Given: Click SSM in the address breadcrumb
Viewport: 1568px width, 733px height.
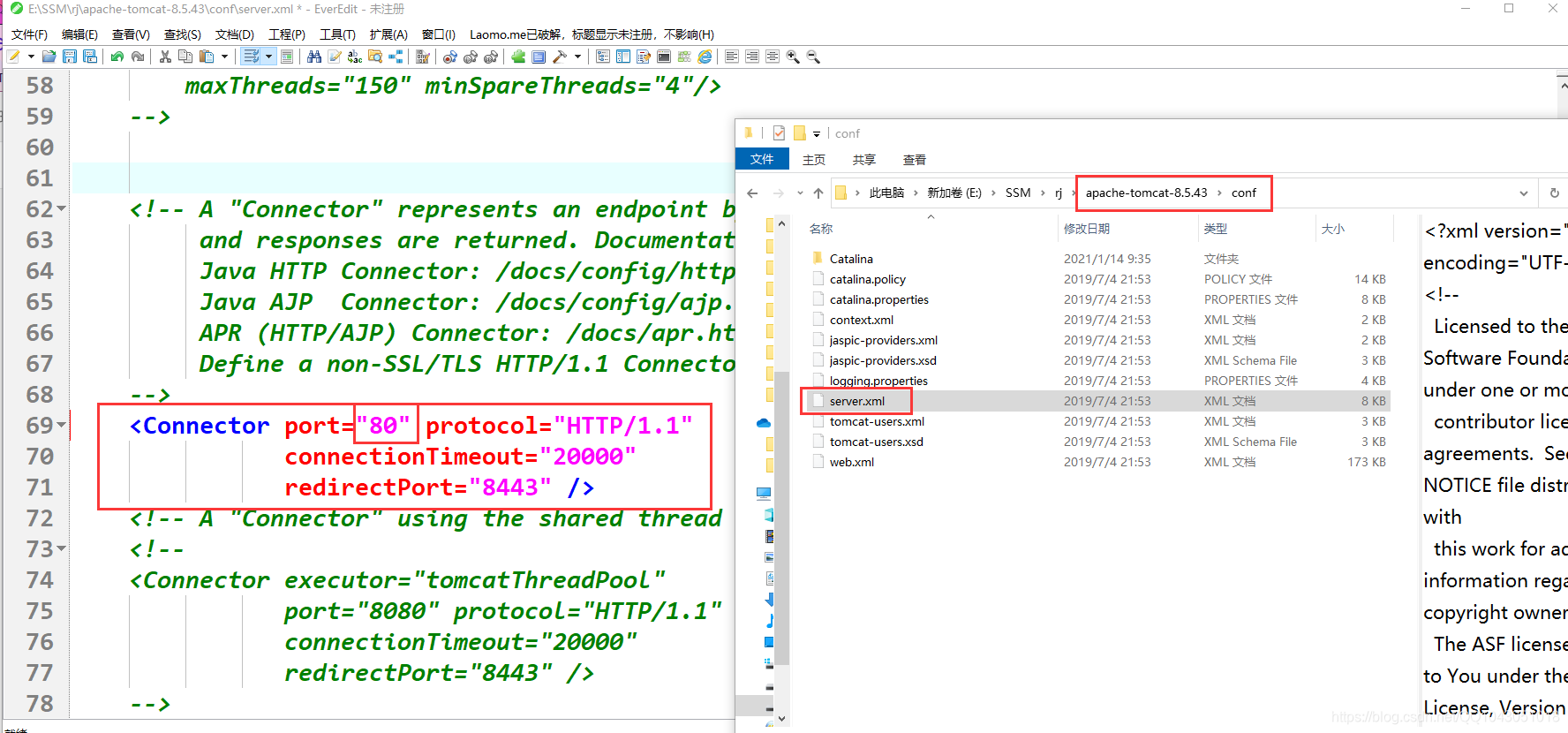Looking at the screenshot, I should pos(1018,193).
